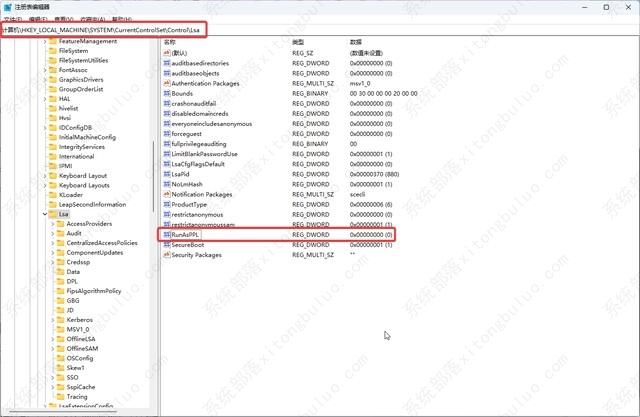The height and width of the screenshot is (417, 640).
Task: Select the OfflineSAM key
Action: [x=82, y=348]
